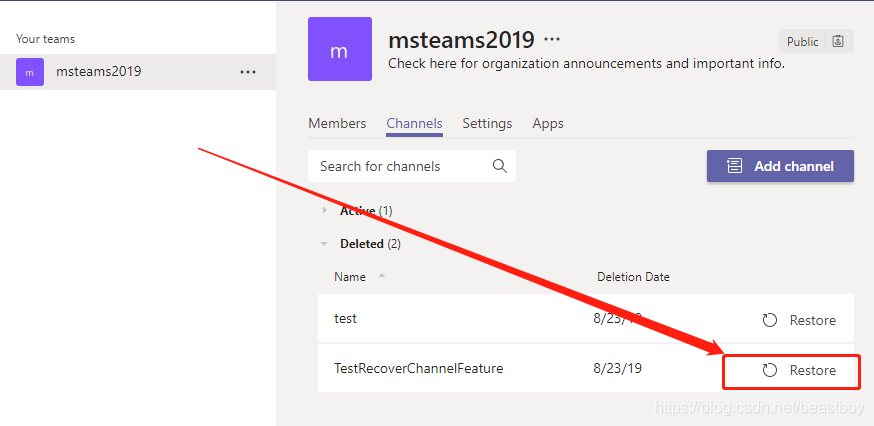The image size is (874, 426).
Task: Restore the TestRecoverChannelFeature channel
Action: tap(799, 370)
